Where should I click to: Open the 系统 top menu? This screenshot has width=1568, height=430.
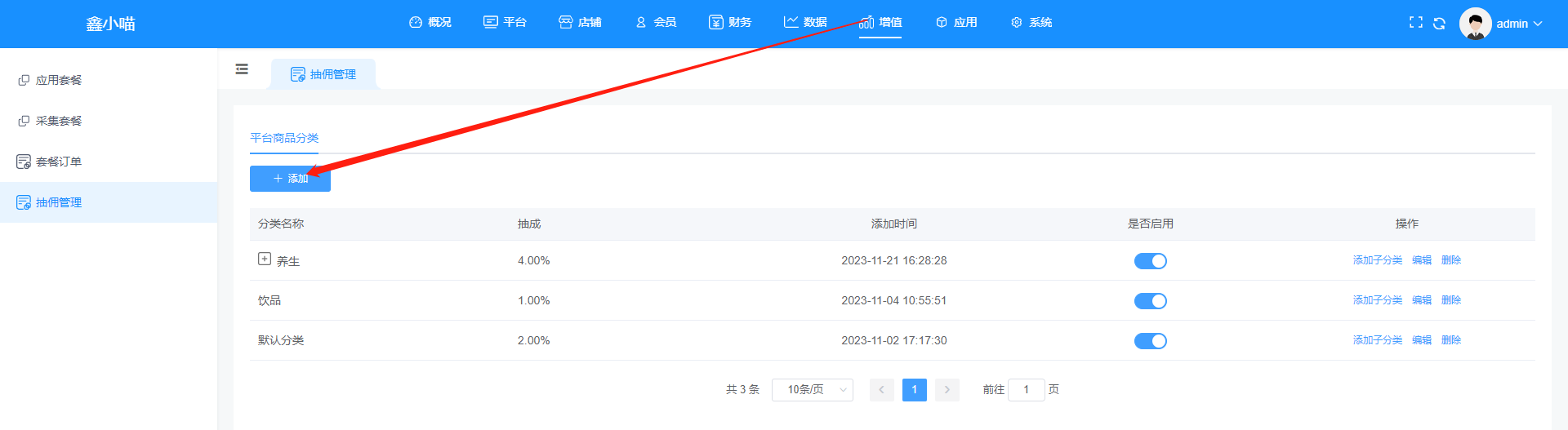tap(1031, 23)
